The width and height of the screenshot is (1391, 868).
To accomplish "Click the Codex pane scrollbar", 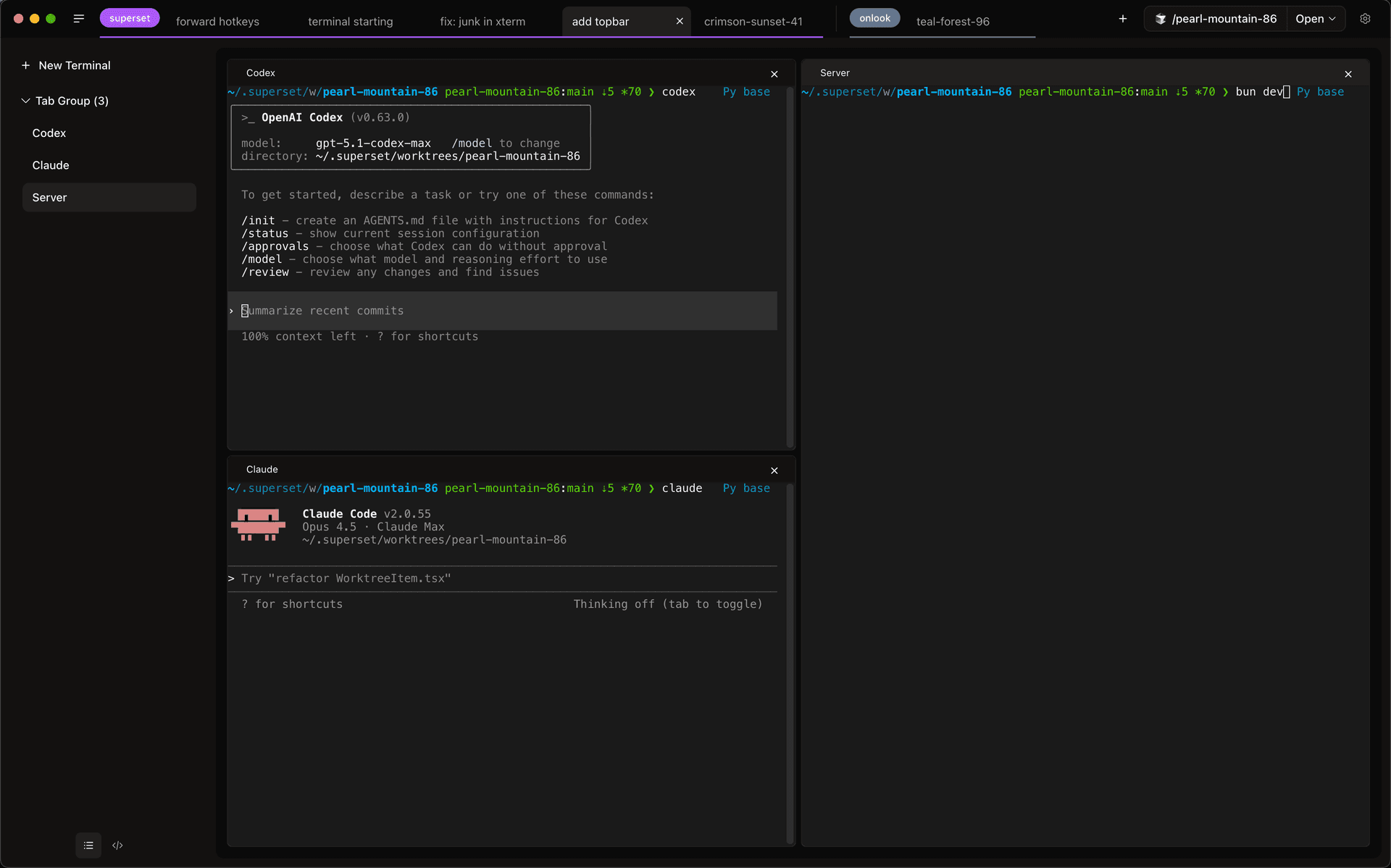I will (790, 267).
